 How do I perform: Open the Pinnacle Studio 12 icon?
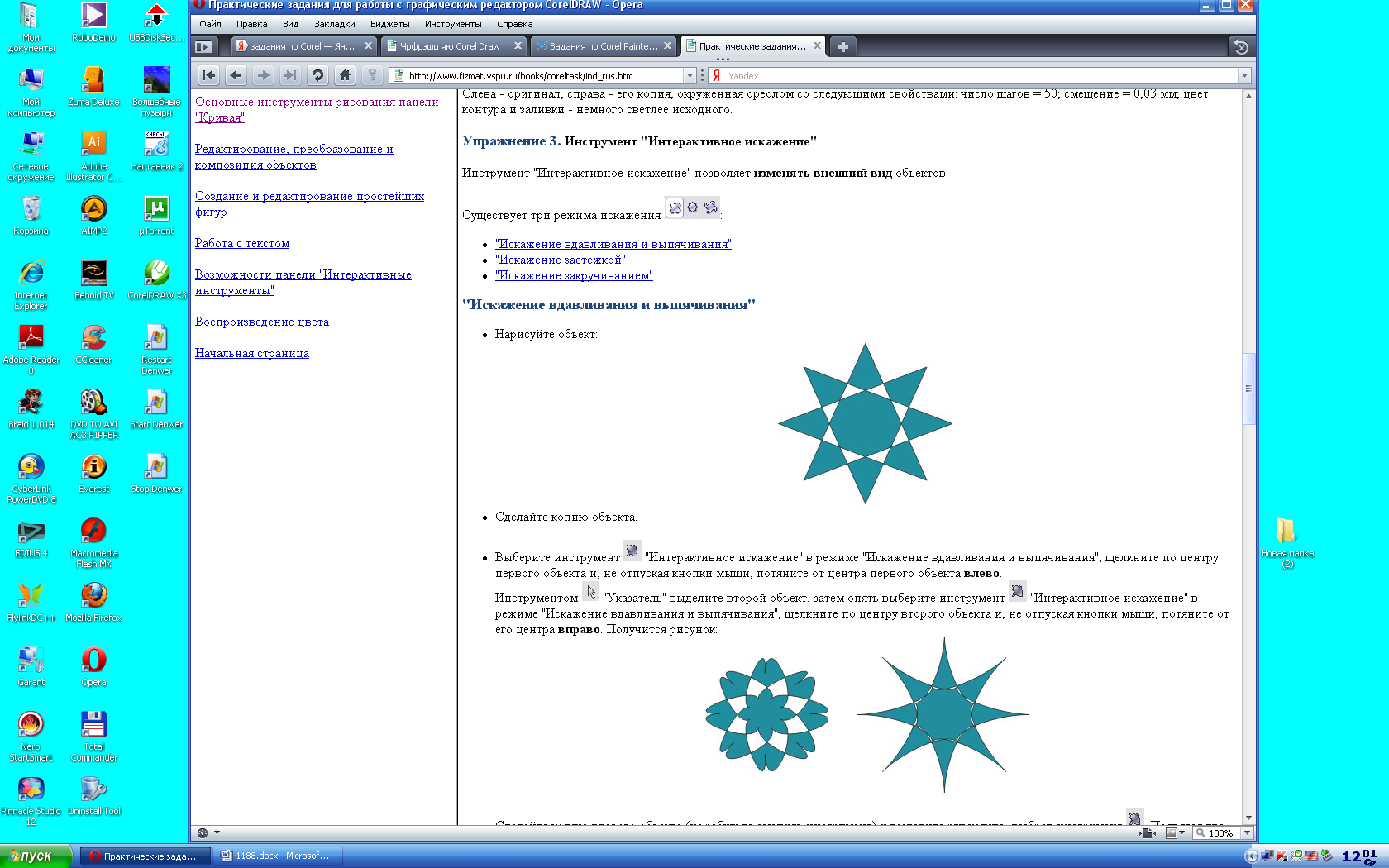pyautogui.click(x=31, y=801)
